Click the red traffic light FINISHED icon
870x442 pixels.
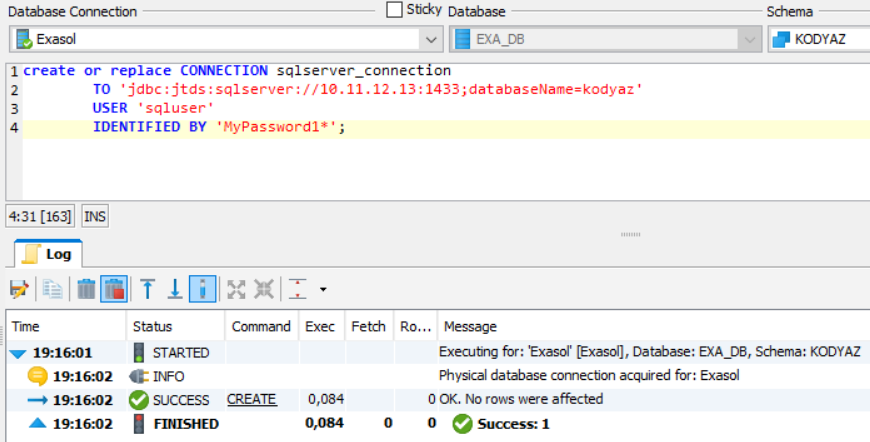(x=139, y=424)
